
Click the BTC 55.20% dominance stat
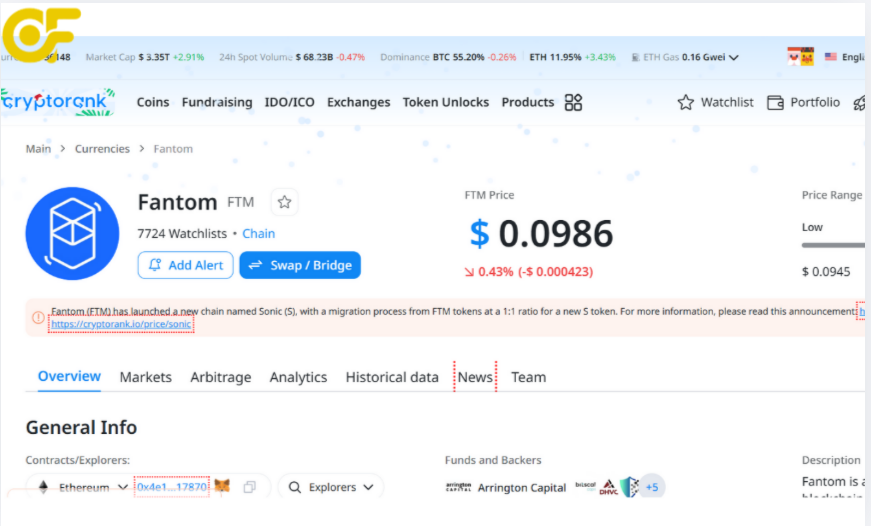point(474,57)
